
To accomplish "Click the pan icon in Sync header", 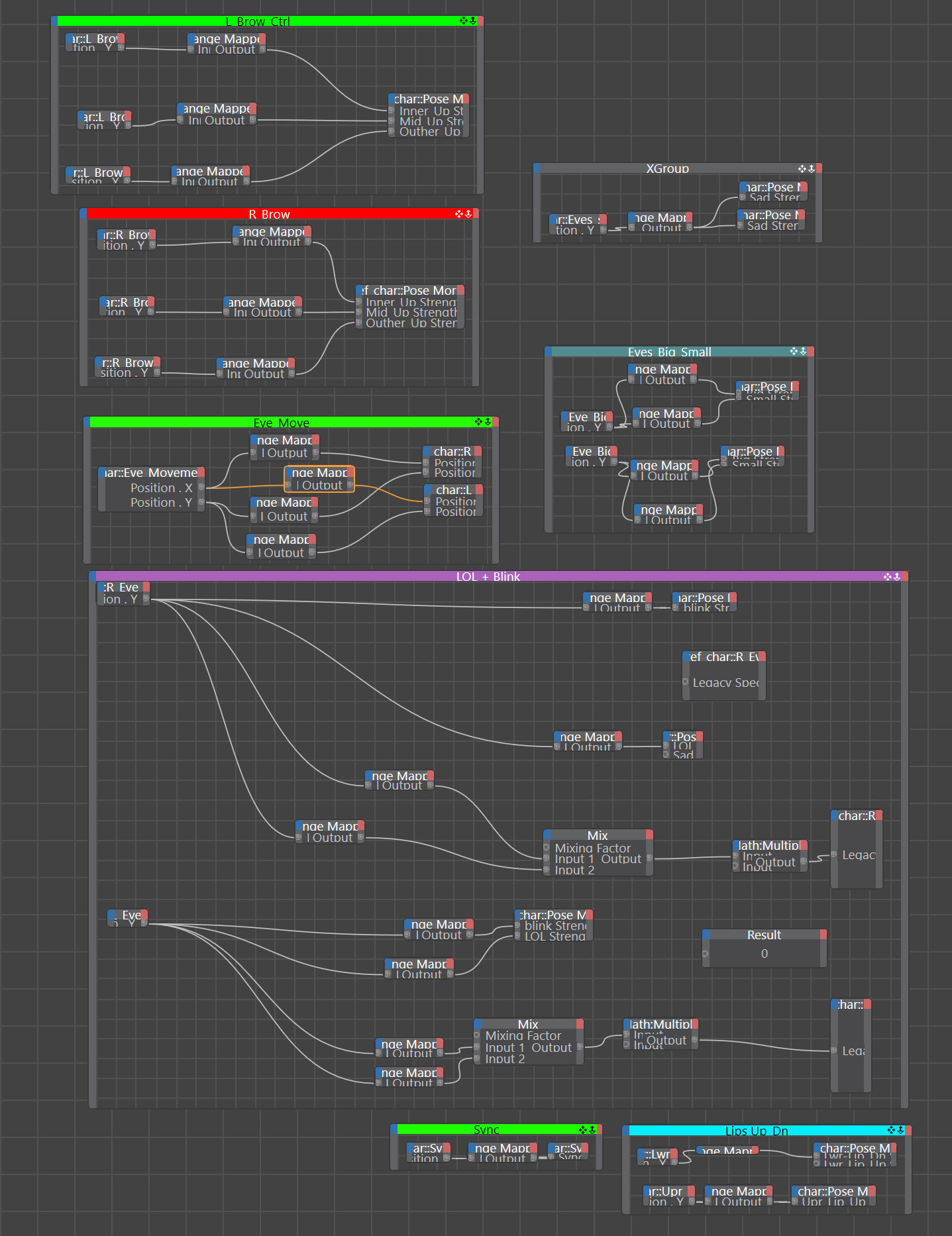I will click(583, 1130).
